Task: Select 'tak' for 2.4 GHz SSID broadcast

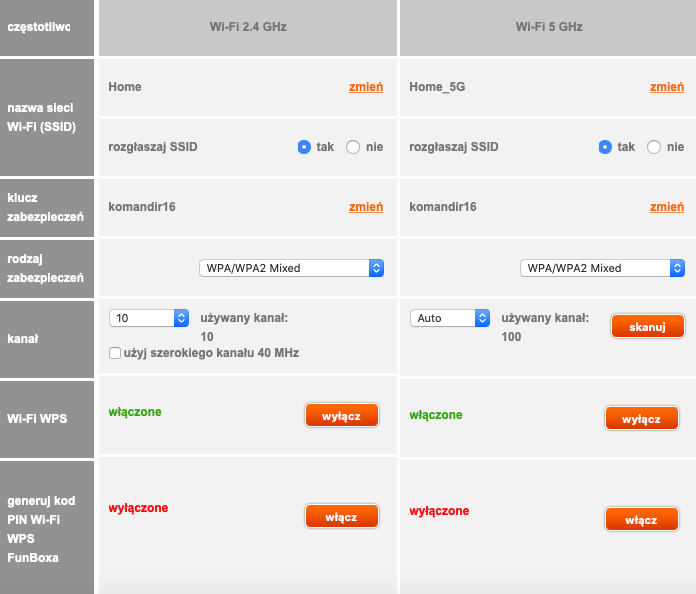Action: click(x=304, y=147)
